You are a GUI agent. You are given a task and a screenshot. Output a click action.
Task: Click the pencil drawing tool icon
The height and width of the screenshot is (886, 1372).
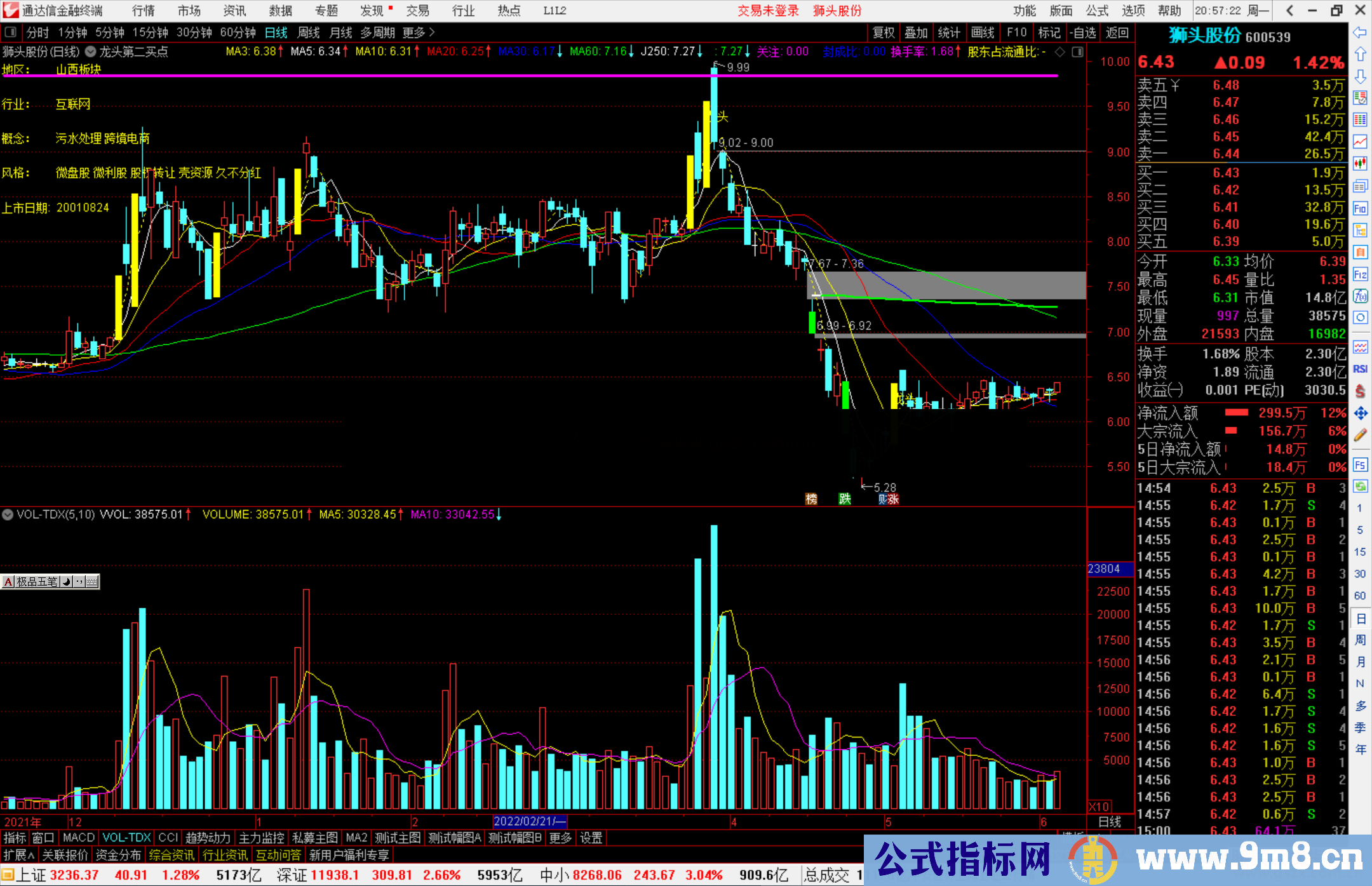point(1360,436)
